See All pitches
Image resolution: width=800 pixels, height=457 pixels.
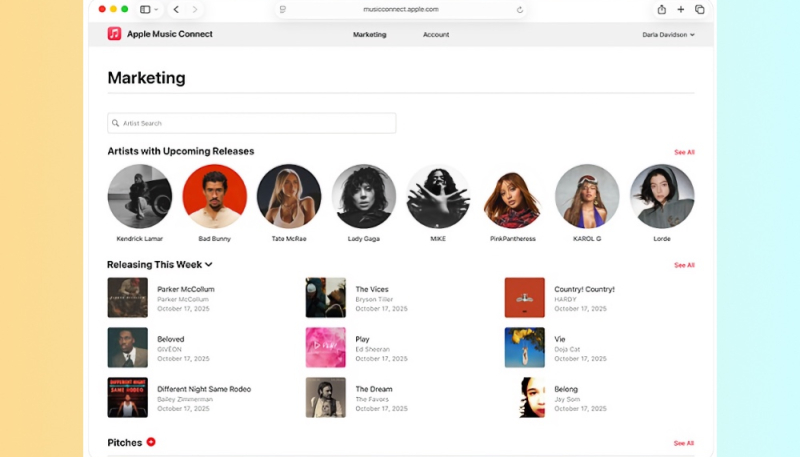684,443
